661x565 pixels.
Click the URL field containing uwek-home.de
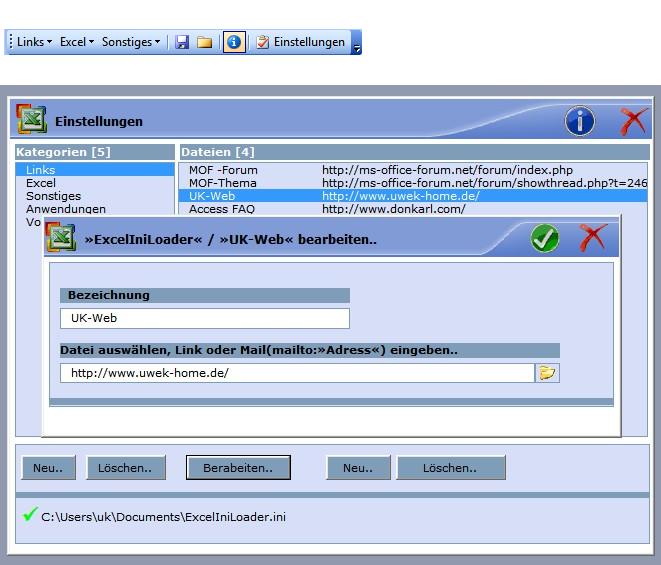click(296, 373)
